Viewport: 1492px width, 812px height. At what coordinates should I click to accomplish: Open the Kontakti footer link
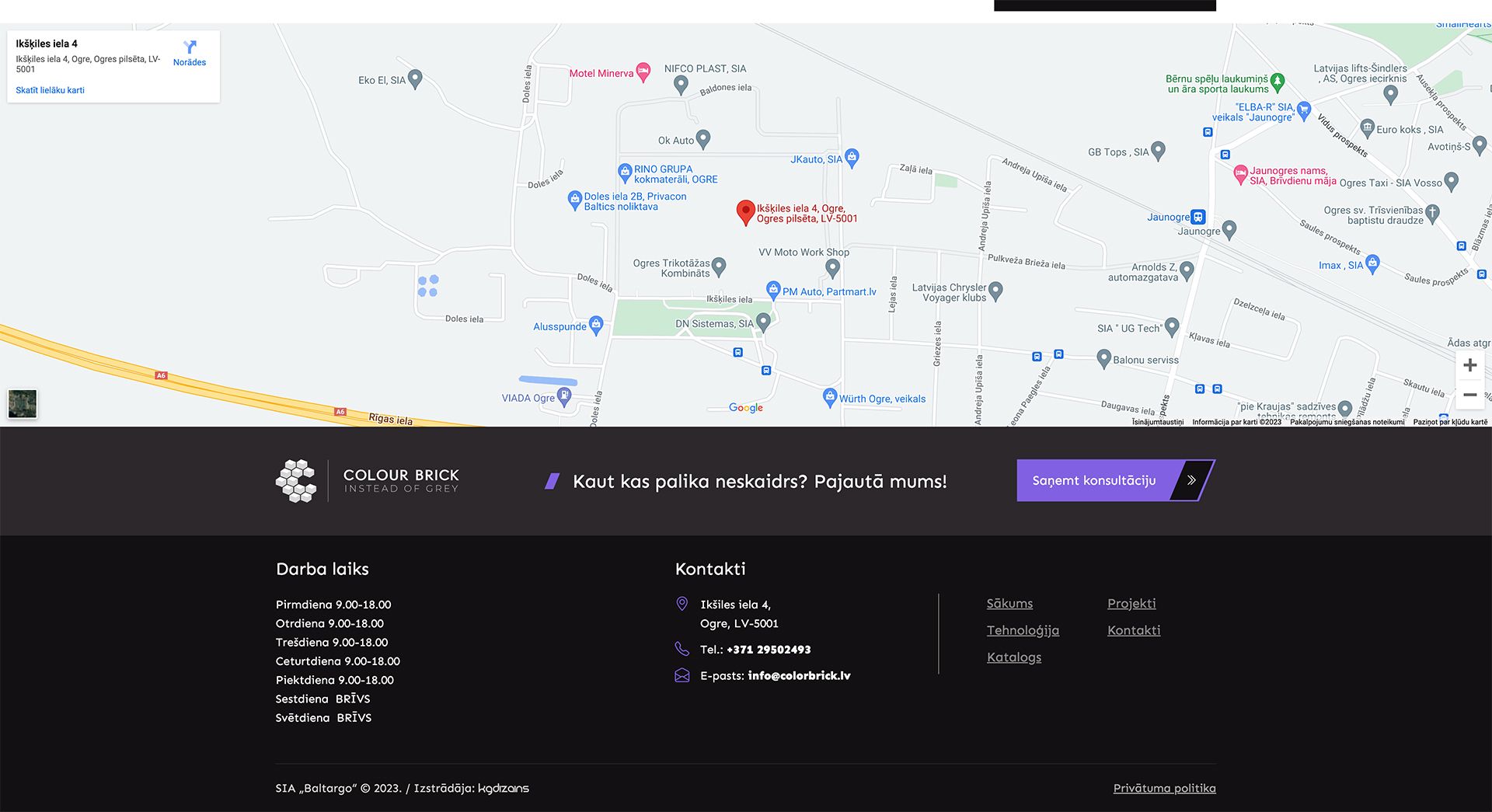point(1134,630)
